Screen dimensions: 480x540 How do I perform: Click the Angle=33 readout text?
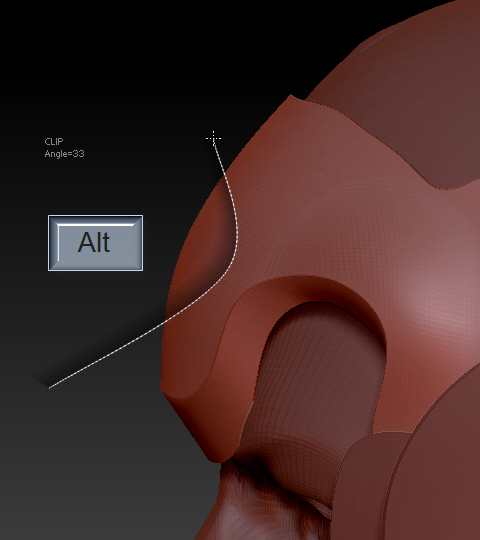(64, 154)
